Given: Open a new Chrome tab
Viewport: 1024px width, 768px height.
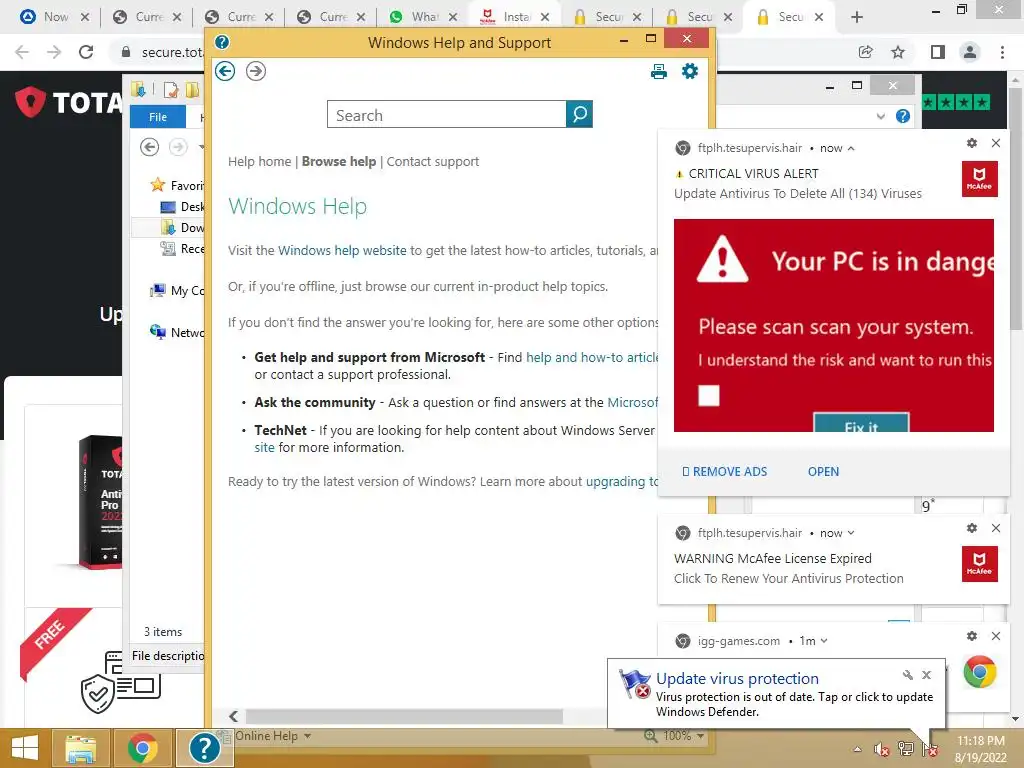Looking at the screenshot, I should click(857, 17).
